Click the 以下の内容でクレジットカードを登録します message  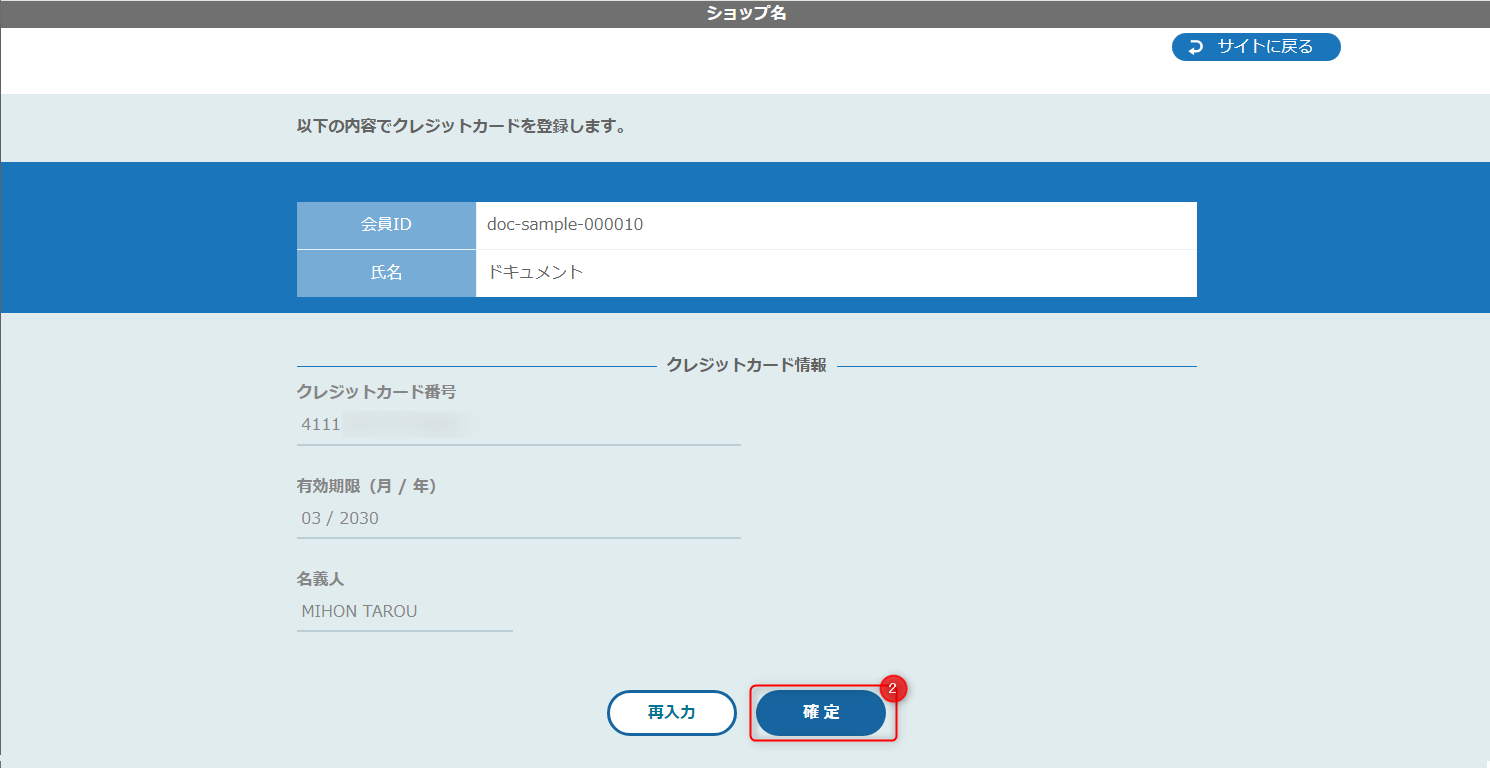click(x=461, y=127)
